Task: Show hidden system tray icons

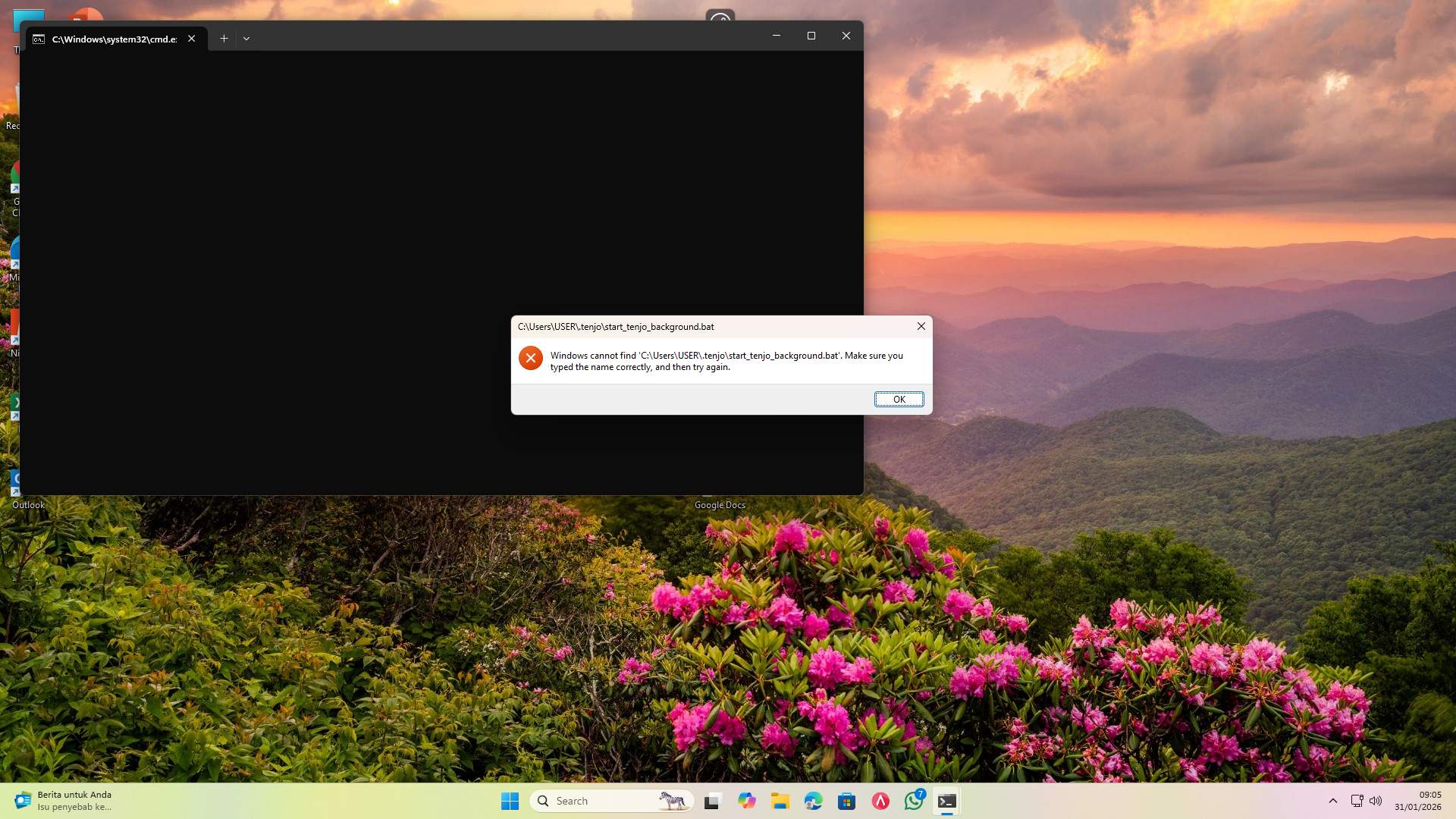Action: 1332,800
